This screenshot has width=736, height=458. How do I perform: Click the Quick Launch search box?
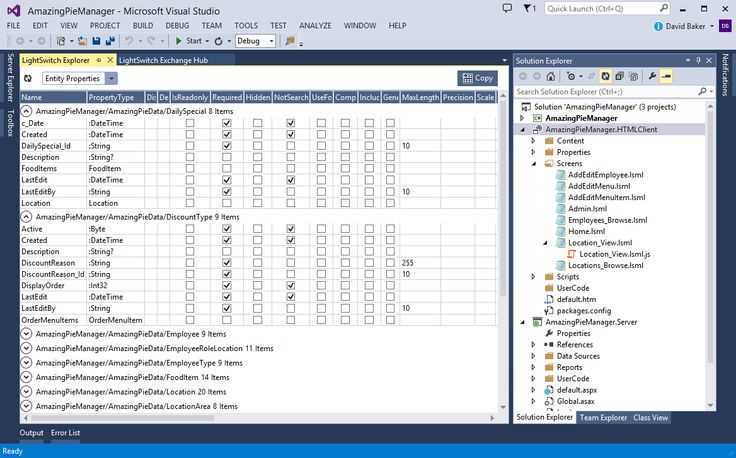(x=607, y=8)
